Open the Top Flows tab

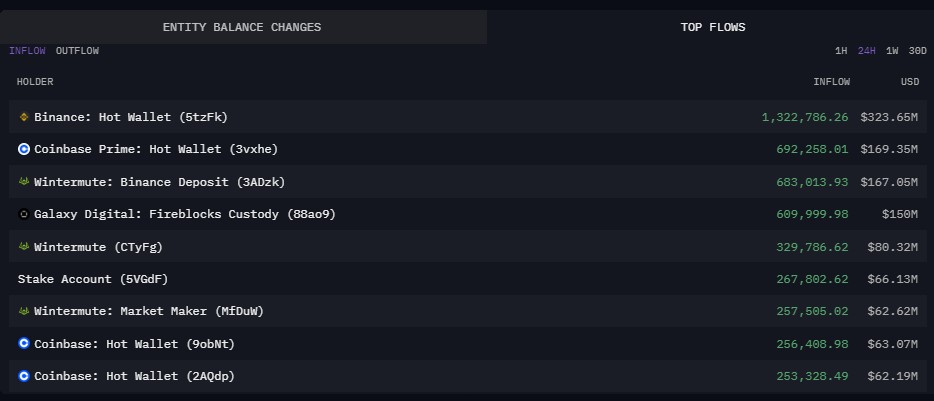(712, 27)
